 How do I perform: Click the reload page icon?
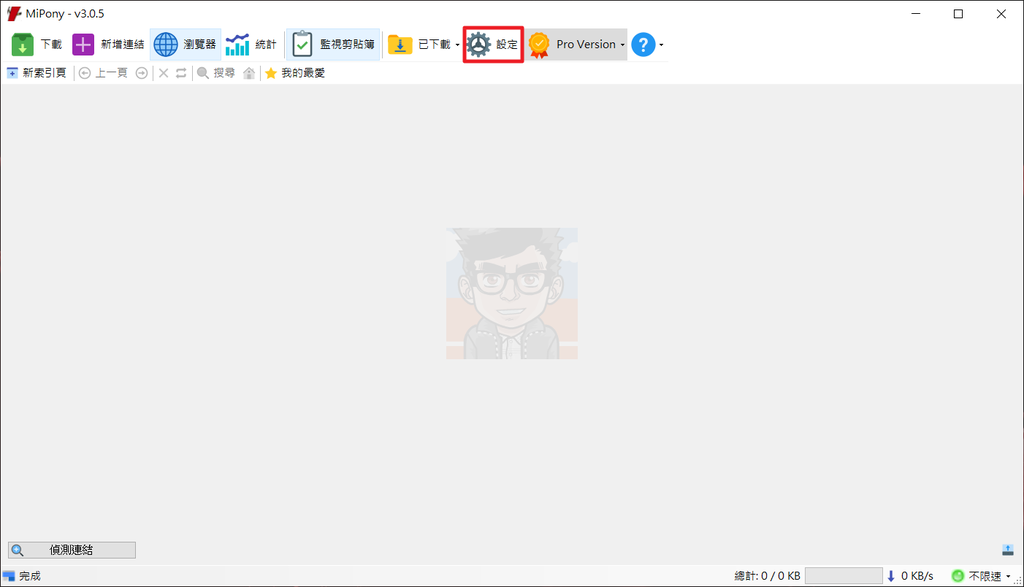point(181,73)
